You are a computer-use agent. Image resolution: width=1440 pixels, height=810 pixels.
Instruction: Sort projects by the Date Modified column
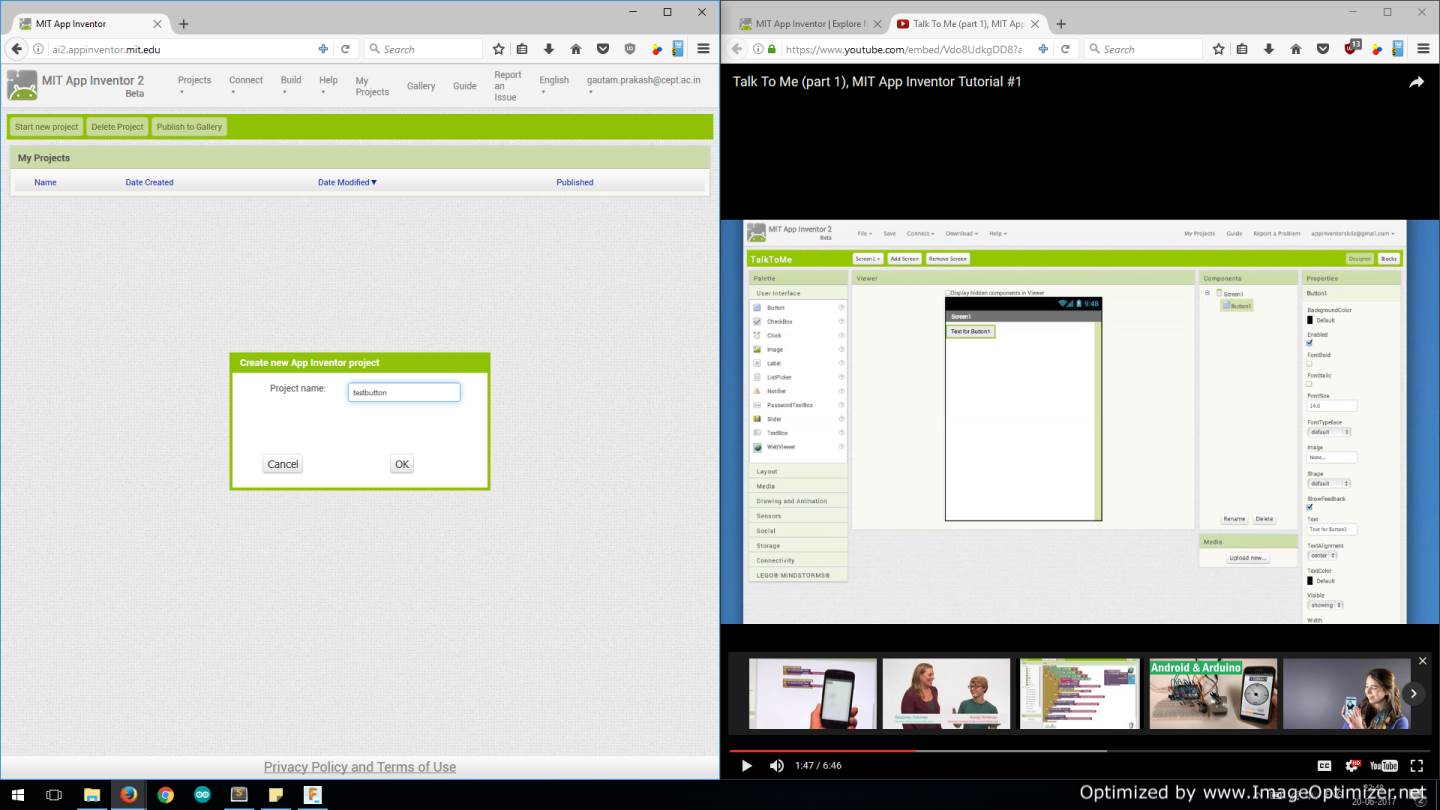click(x=347, y=182)
